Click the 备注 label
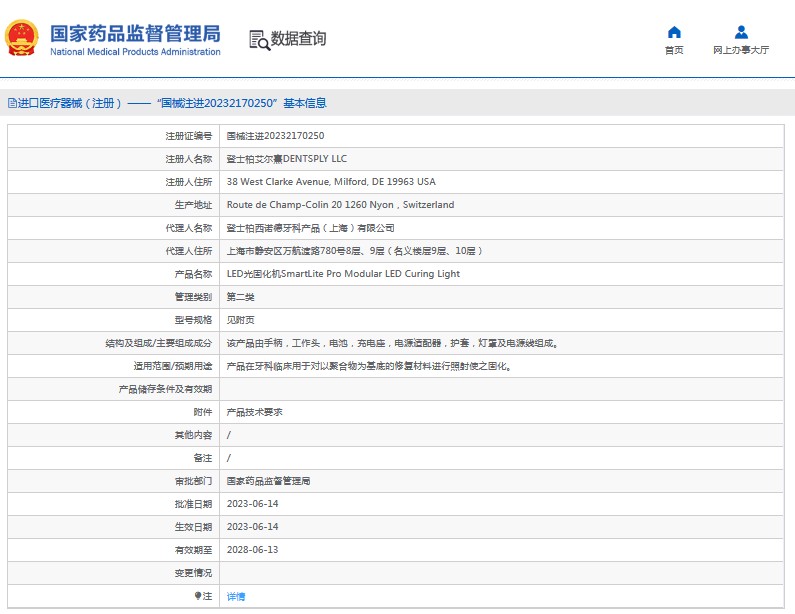795x614 pixels. (202, 458)
